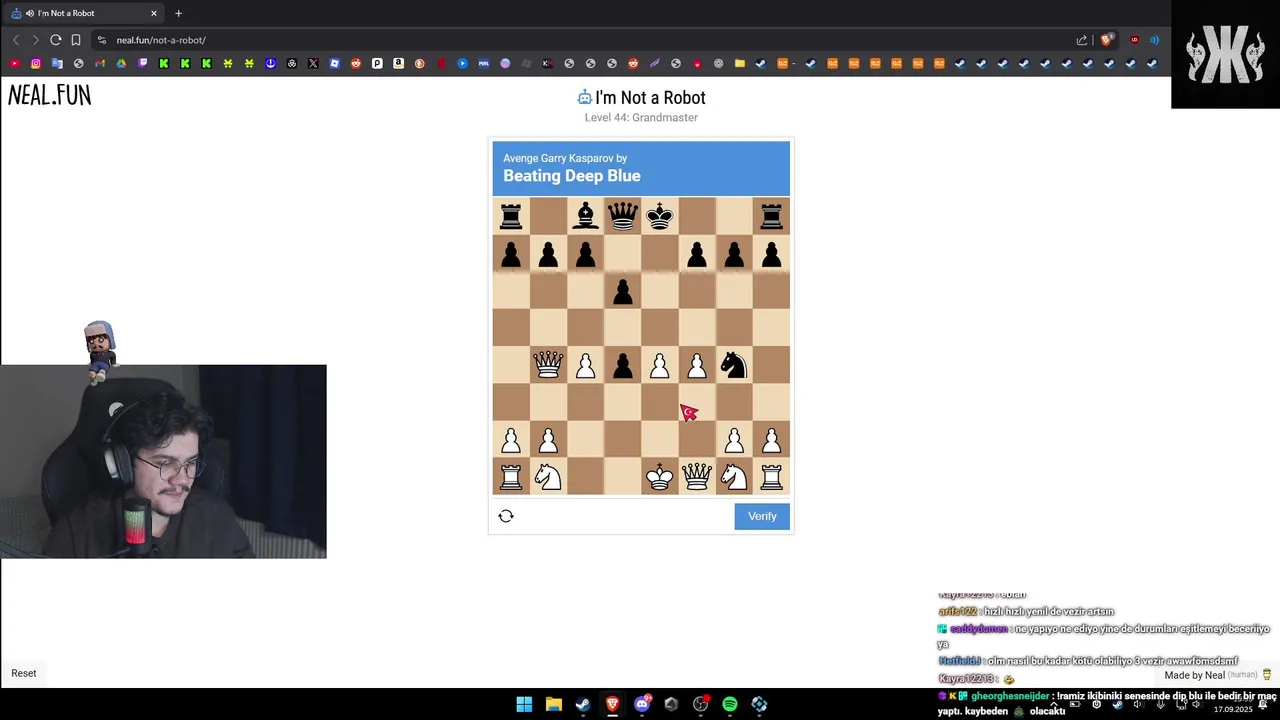Select the black king on e8
This screenshot has height=720, width=1280.
pyautogui.click(x=659, y=216)
